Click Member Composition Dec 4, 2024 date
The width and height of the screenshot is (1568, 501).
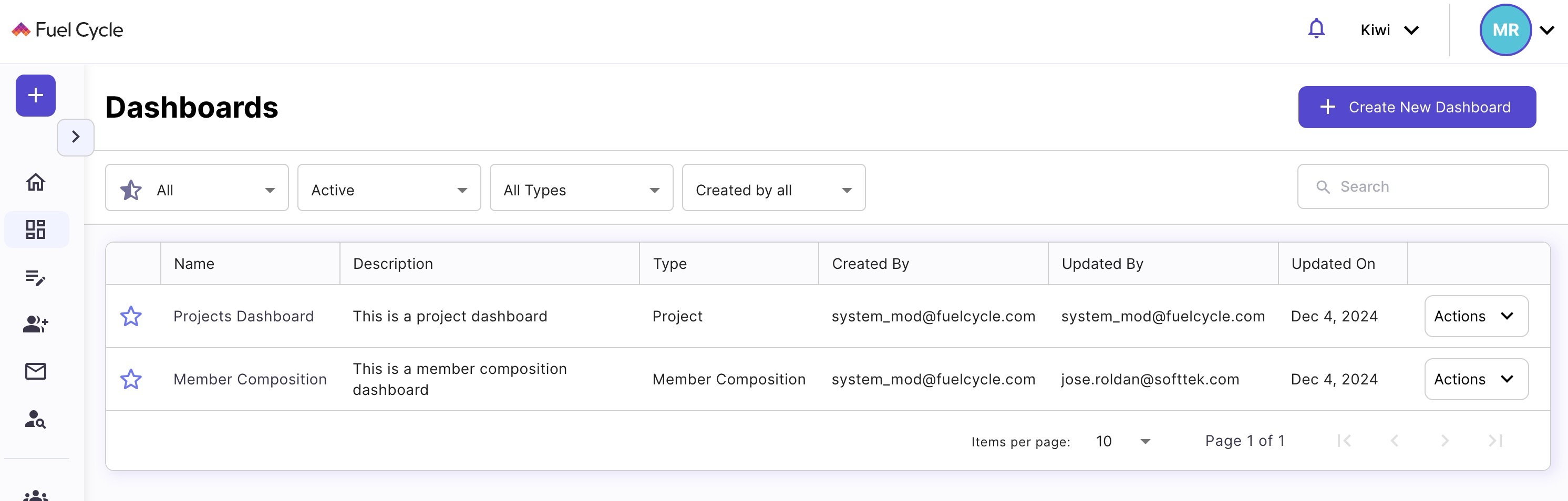point(1334,379)
